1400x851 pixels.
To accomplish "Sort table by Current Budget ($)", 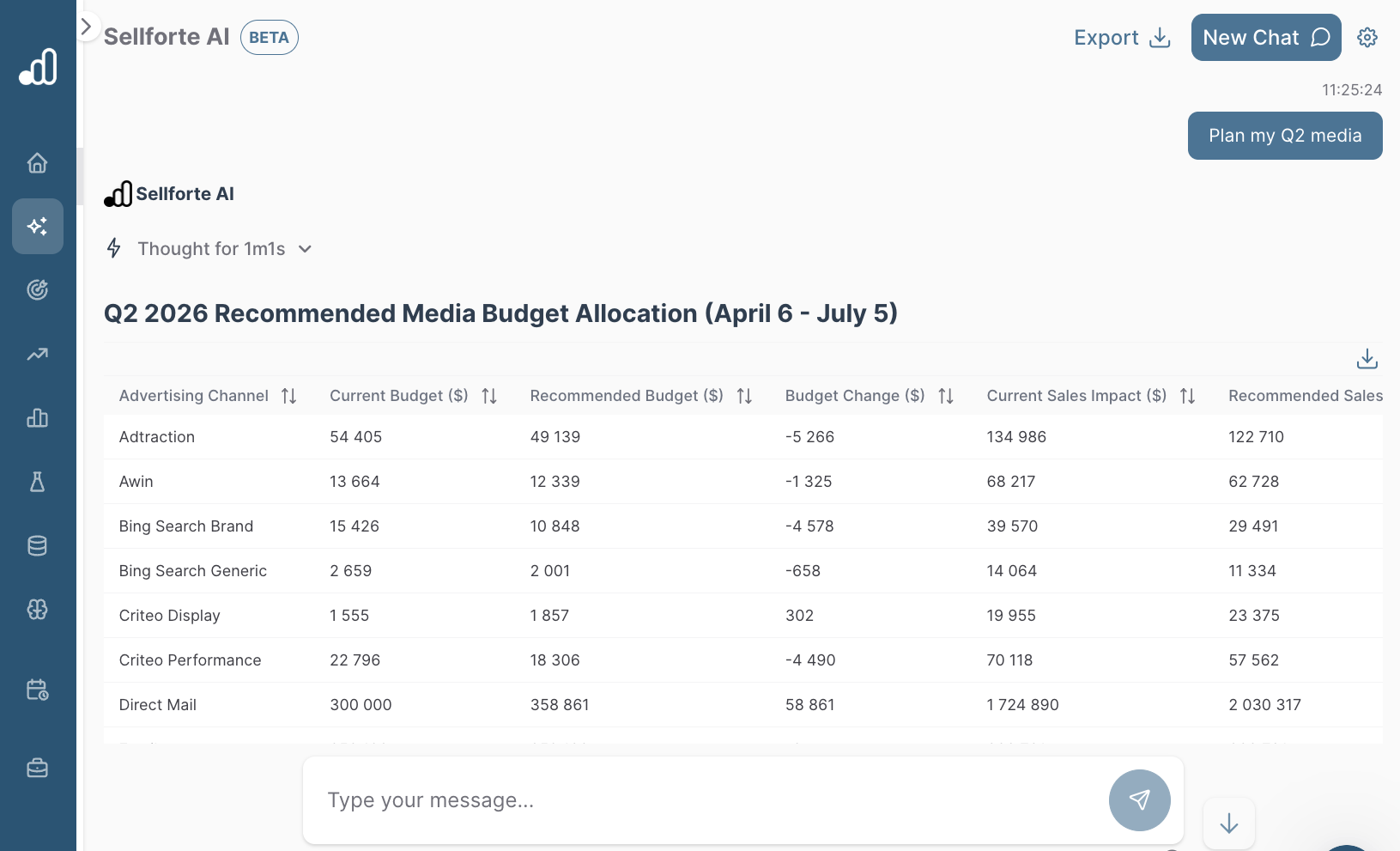I will pos(489,396).
